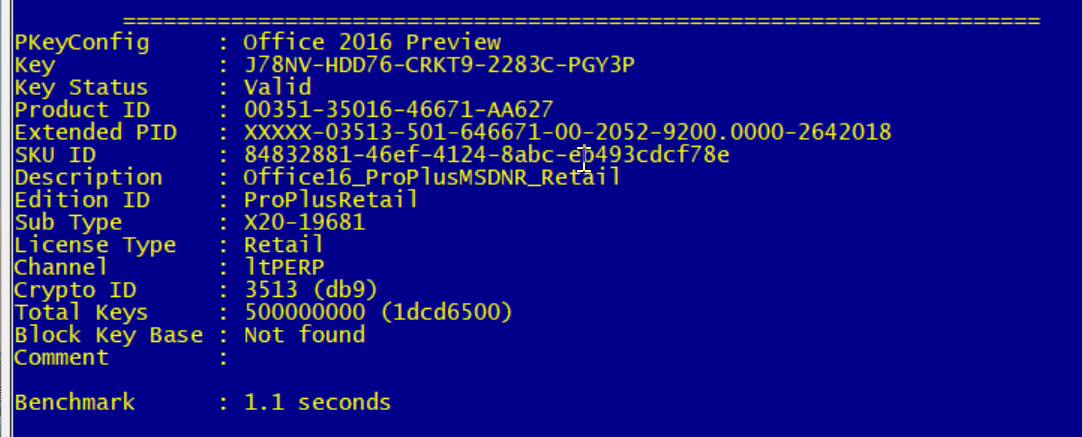Click the Benchmark value 1.1 seconds
This screenshot has height=437, width=1082.
click(317, 402)
